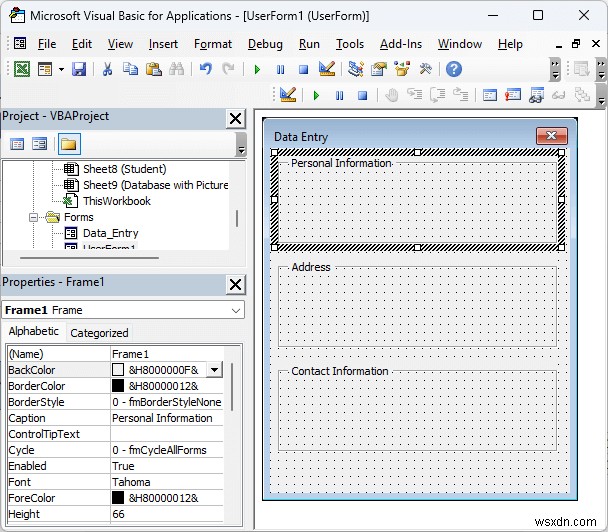The width and height of the screenshot is (608, 532).
Task: Open the Insert menu
Action: pyautogui.click(x=163, y=44)
